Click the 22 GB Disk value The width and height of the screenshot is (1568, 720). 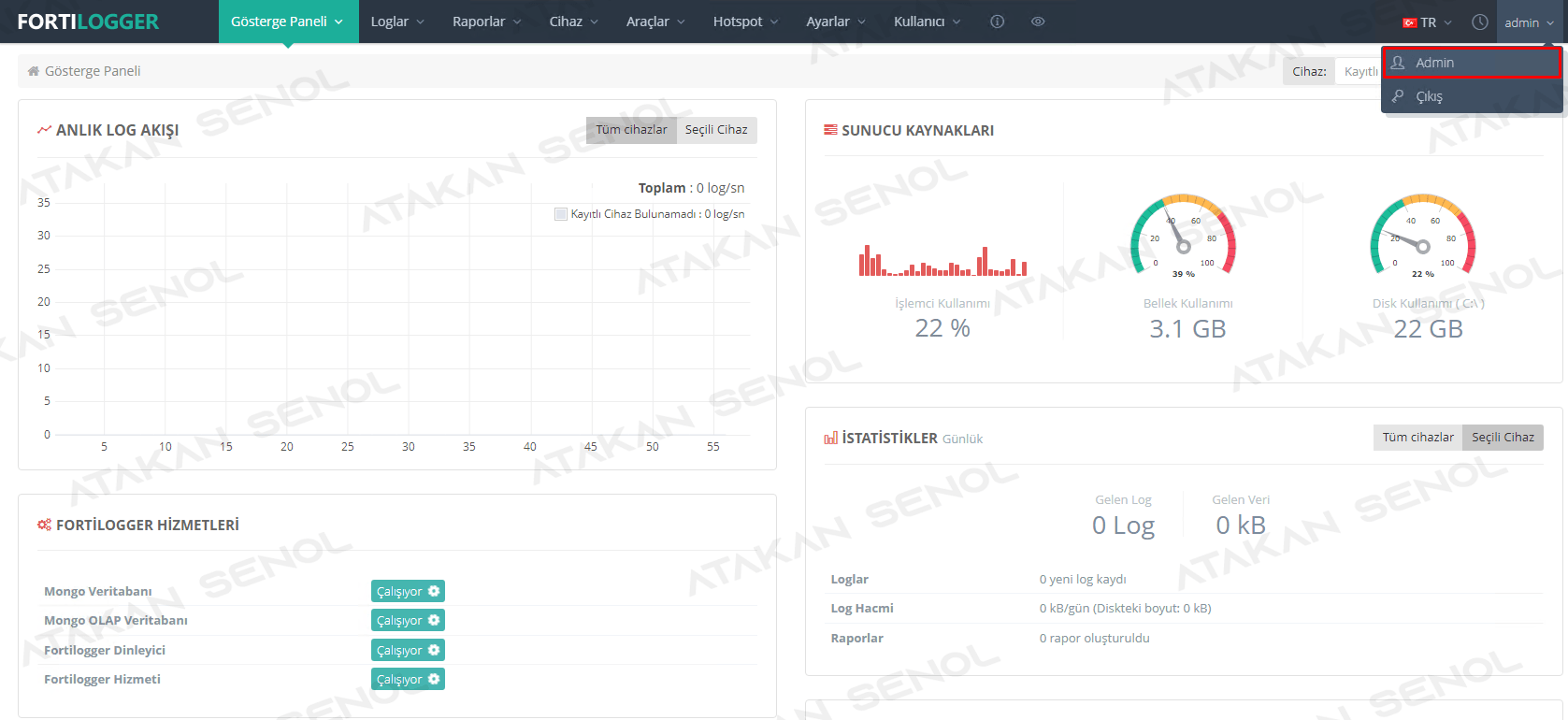tap(1428, 329)
